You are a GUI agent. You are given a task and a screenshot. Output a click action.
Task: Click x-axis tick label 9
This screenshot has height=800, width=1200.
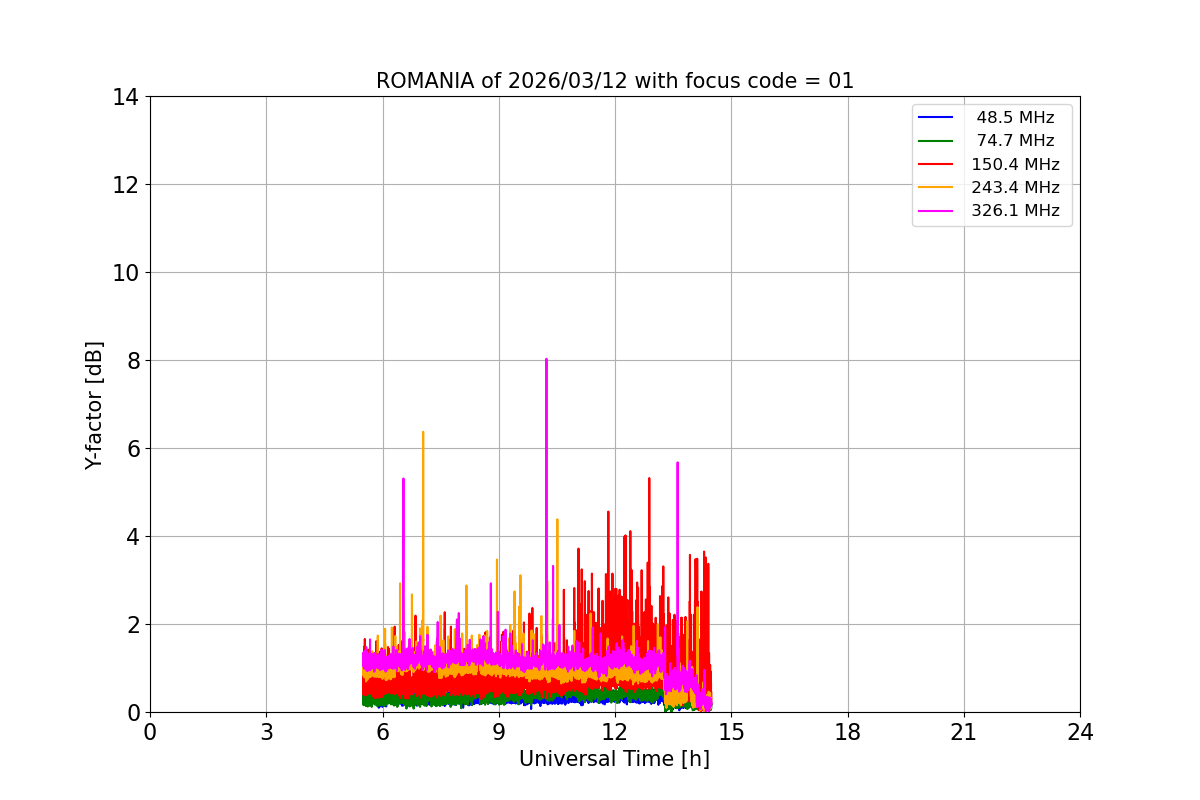[x=499, y=732]
